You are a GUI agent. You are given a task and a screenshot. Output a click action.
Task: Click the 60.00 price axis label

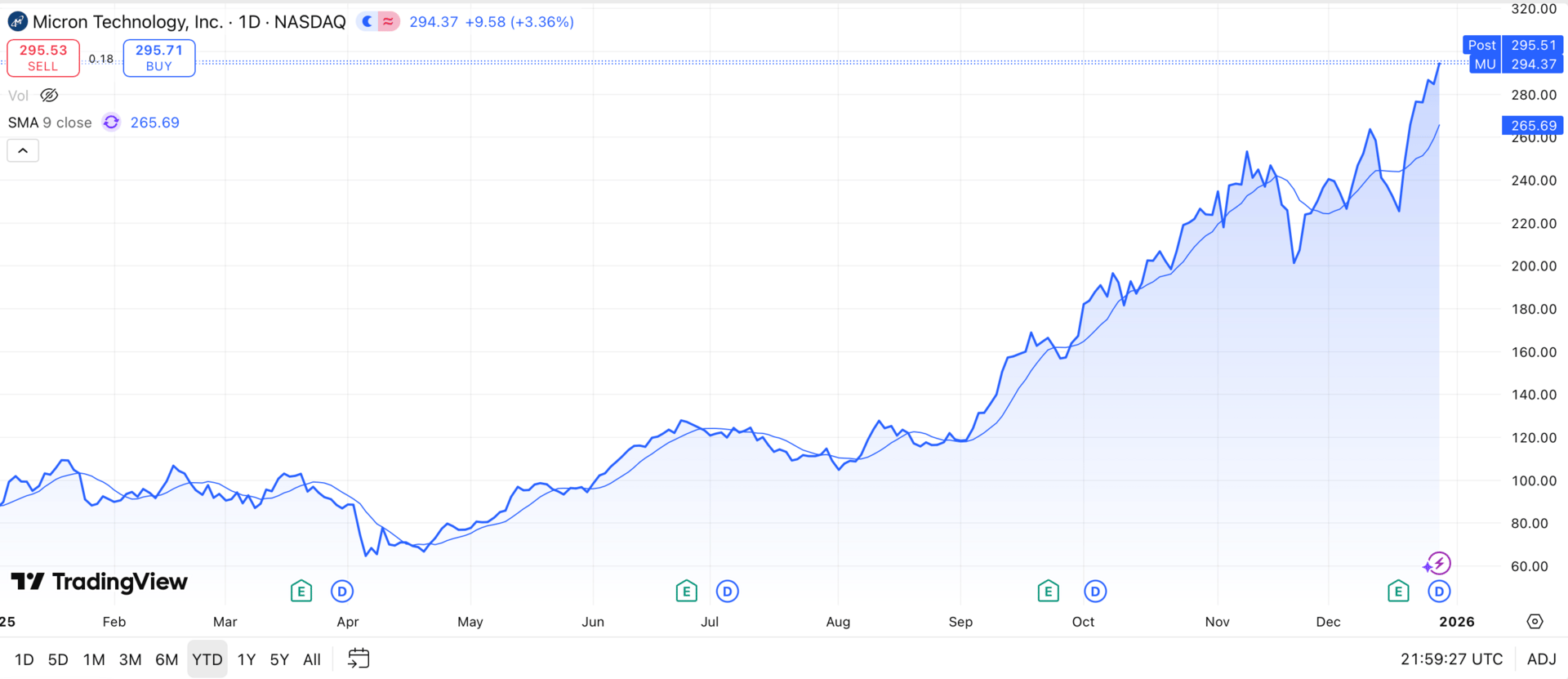pyautogui.click(x=1530, y=566)
